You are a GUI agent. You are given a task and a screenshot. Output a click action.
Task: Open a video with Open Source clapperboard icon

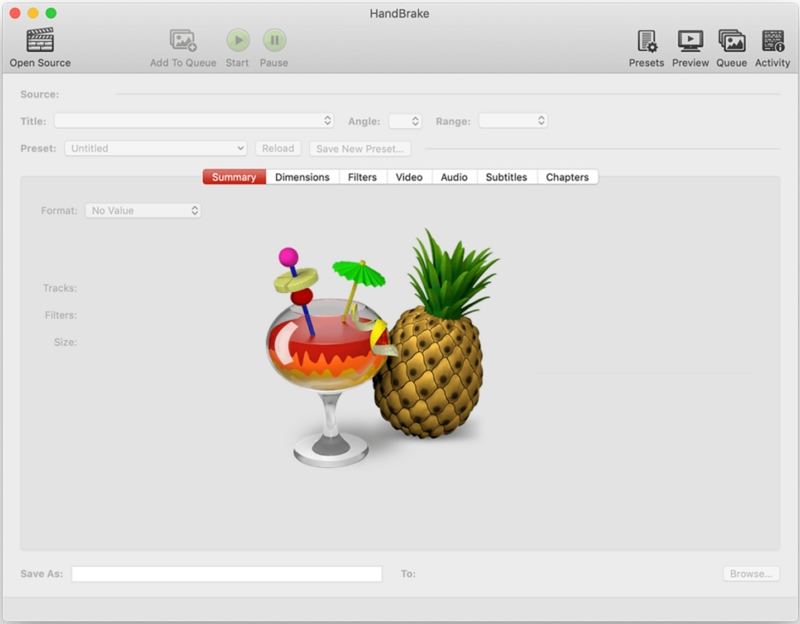tap(40, 40)
